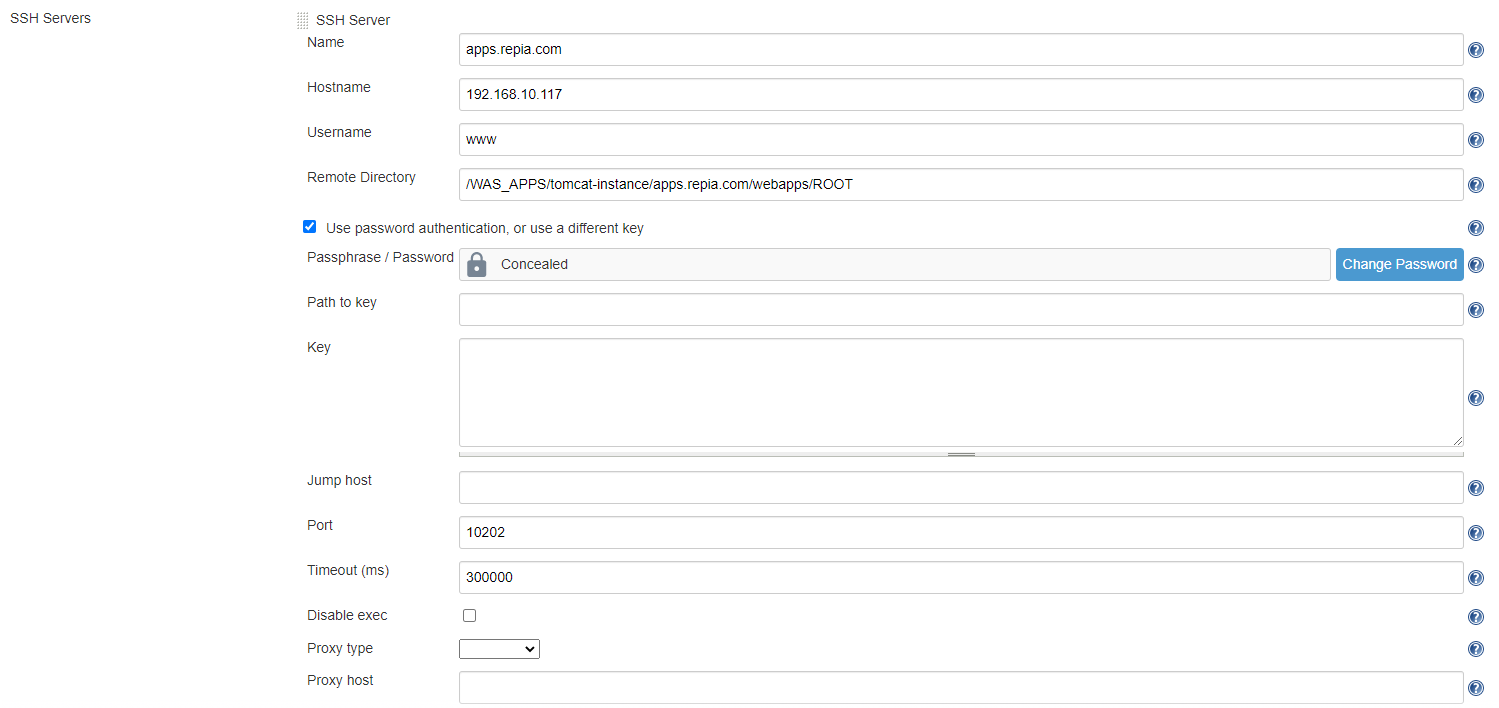Open help for the Timeout (ms) field
The width and height of the screenshot is (1499, 708).
1475,578
